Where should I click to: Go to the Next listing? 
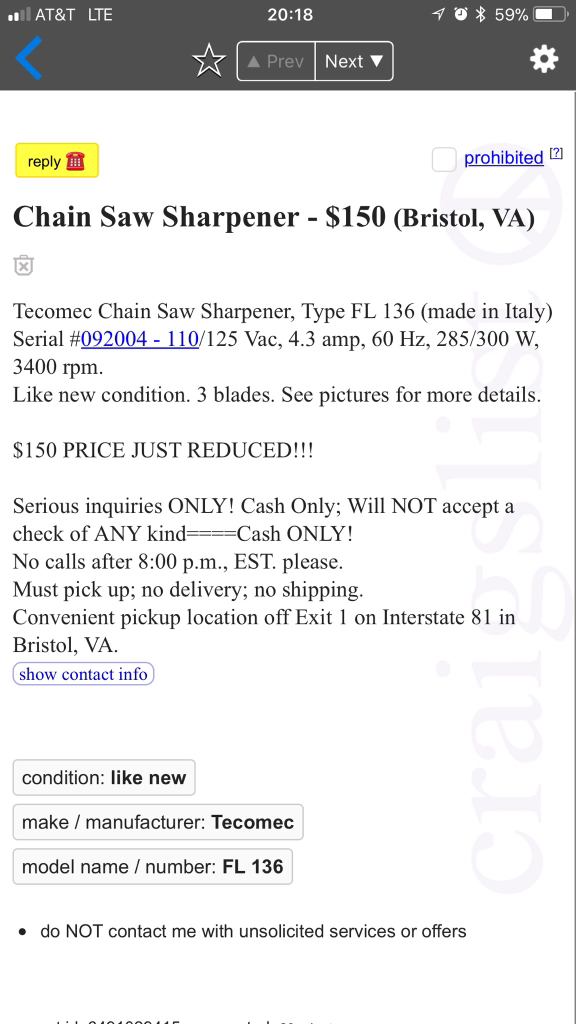click(x=354, y=61)
